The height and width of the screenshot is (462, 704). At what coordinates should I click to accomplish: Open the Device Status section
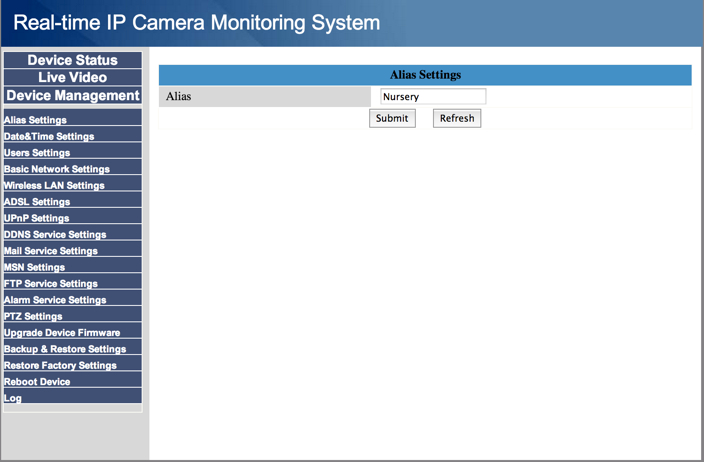tap(72, 60)
